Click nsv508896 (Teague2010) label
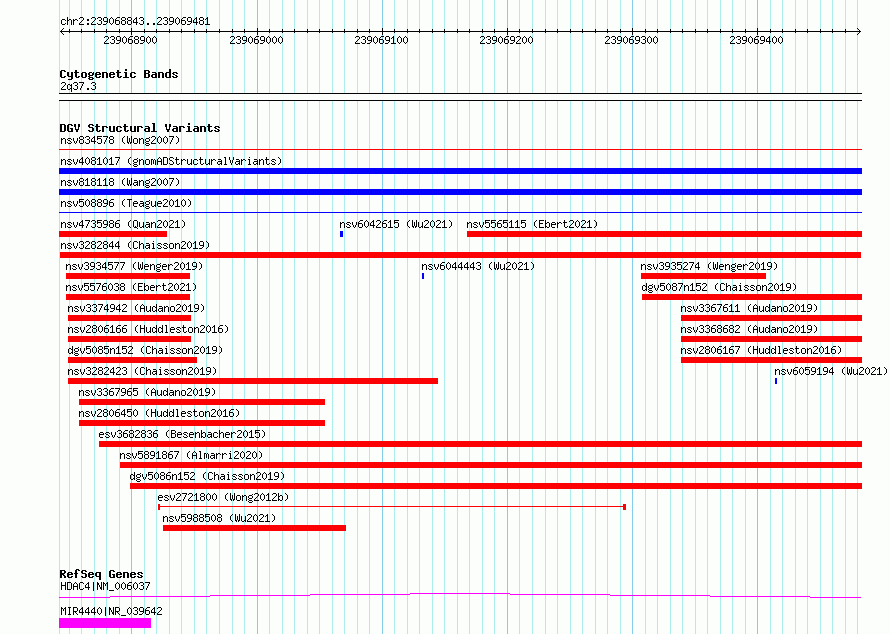Viewport: 890px width, 634px height. click(x=126, y=203)
